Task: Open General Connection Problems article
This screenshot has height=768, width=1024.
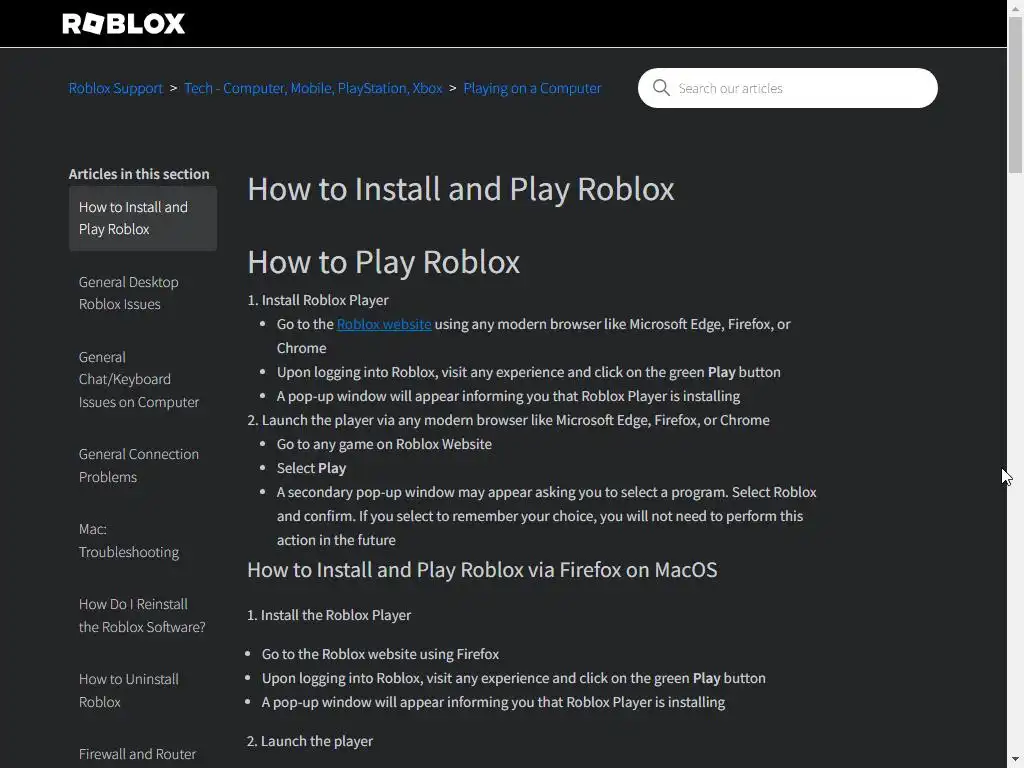Action: [x=138, y=466]
